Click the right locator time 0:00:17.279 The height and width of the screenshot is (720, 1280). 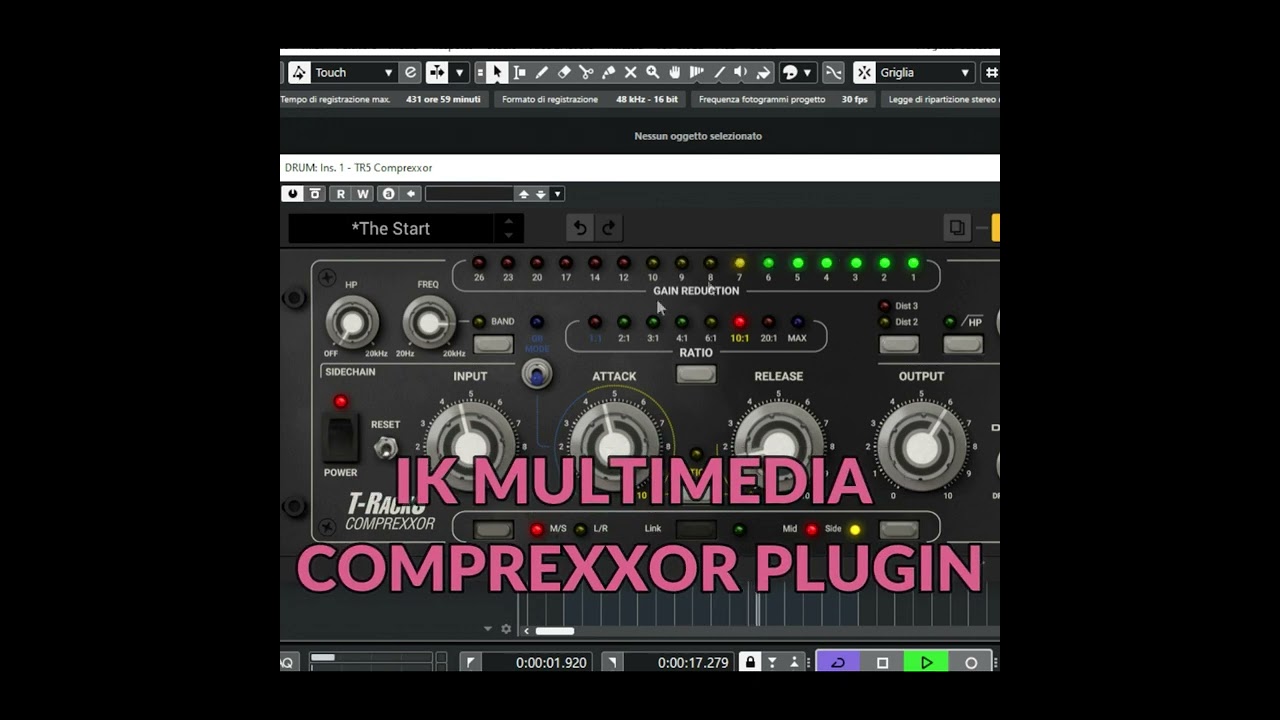pyautogui.click(x=692, y=662)
